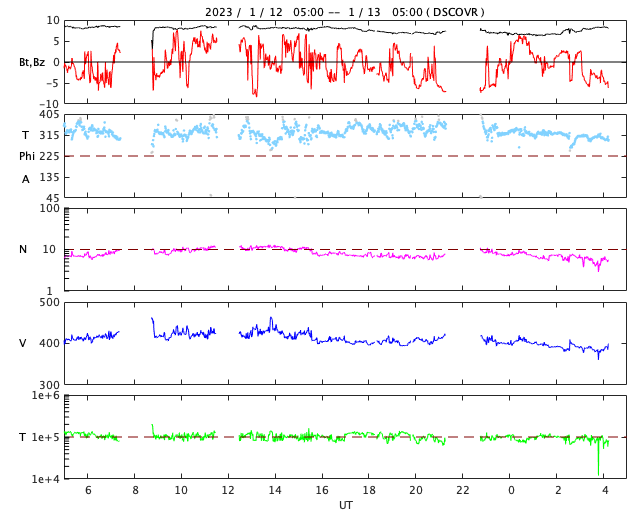640x512 pixels.
Task: Click the 500 tick label on velocity panel
Action: 49,303
